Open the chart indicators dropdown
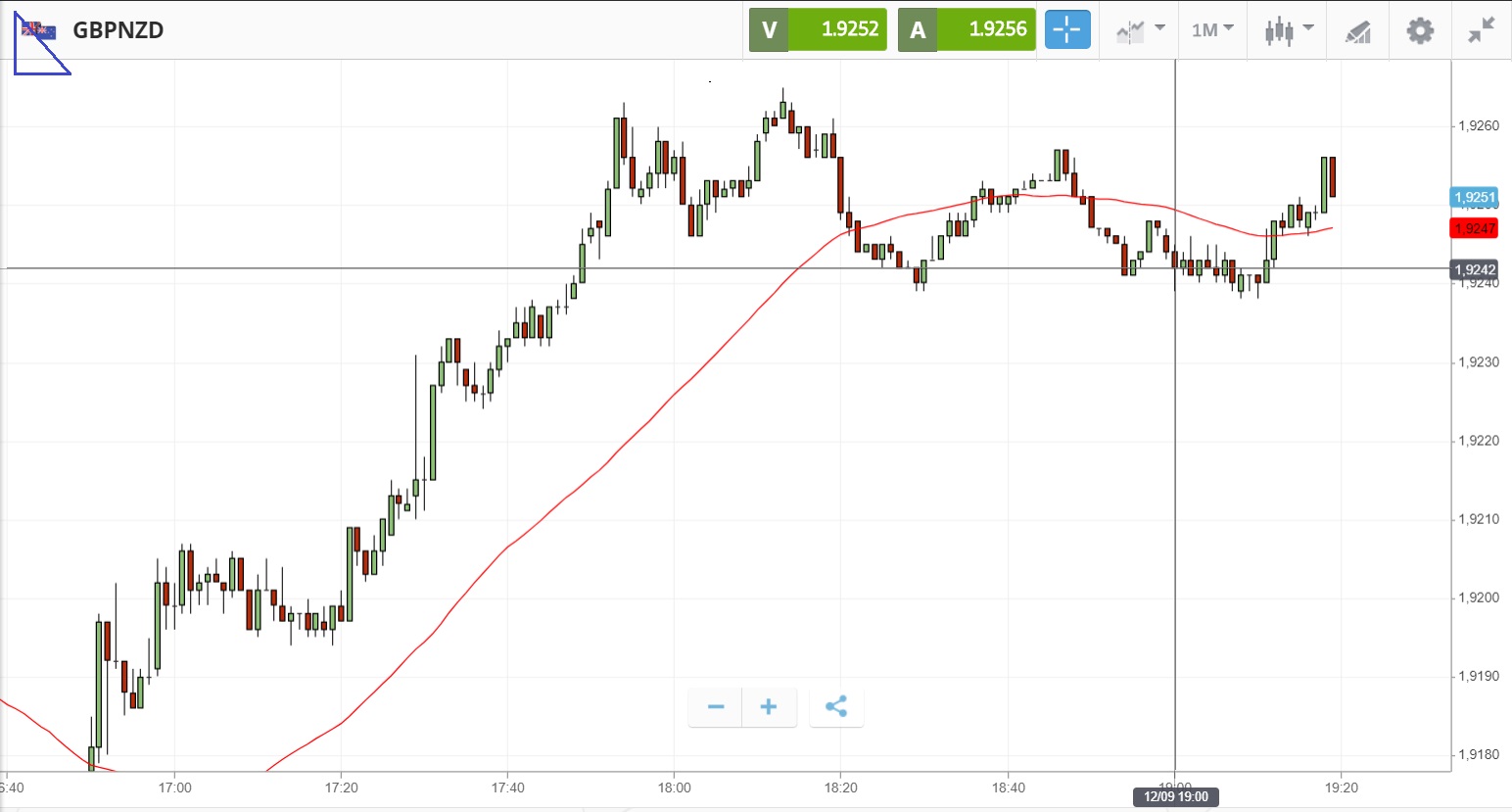This screenshot has height=812, width=1512. 1140,30
